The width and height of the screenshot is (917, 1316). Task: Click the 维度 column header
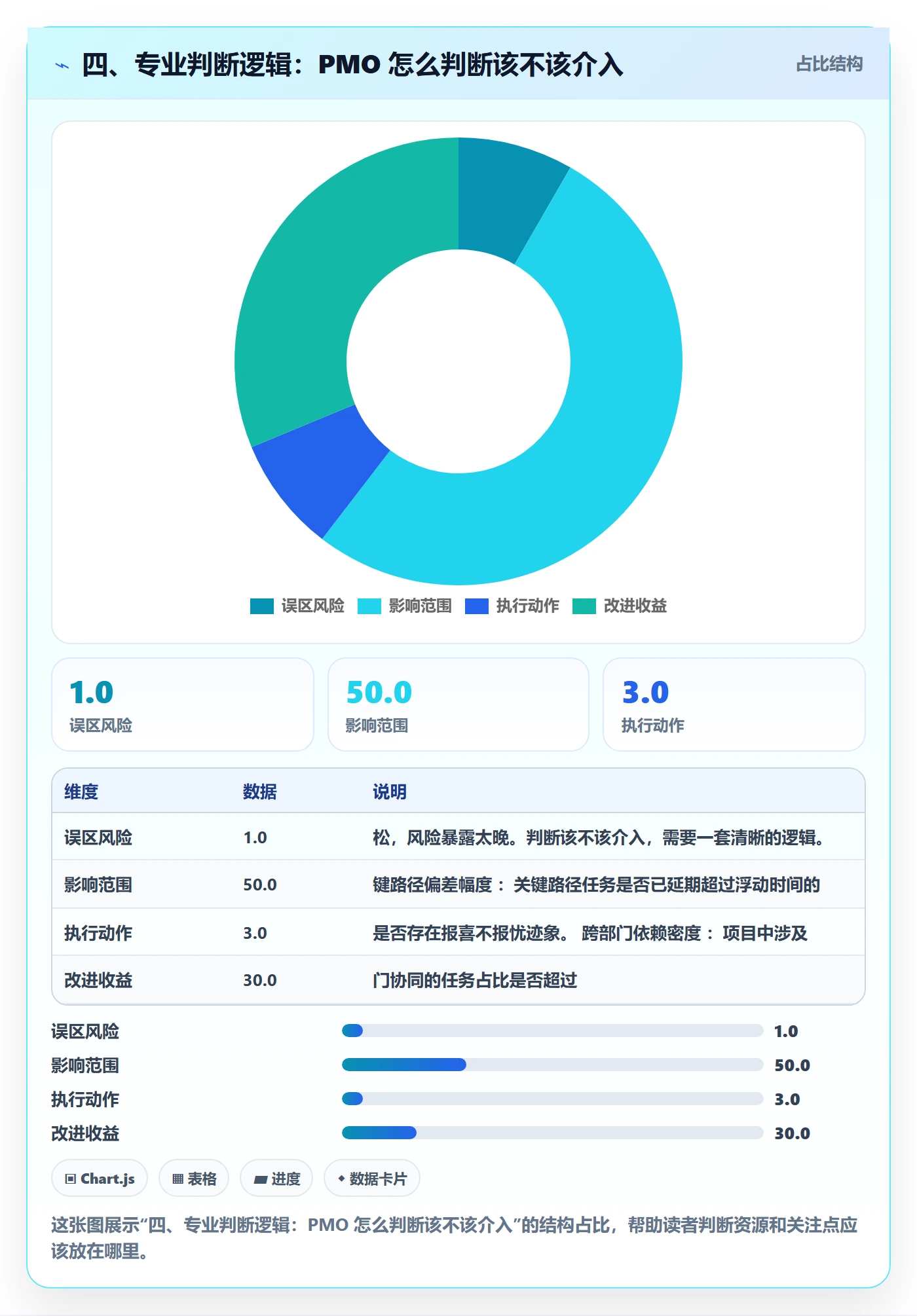click(81, 792)
